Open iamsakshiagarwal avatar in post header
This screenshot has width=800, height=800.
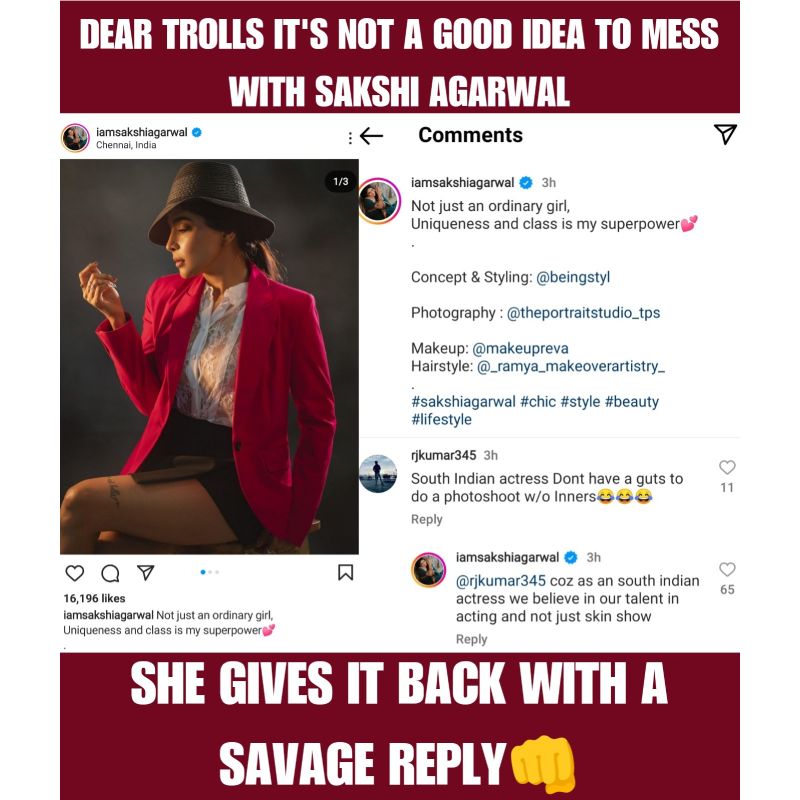click(76, 137)
